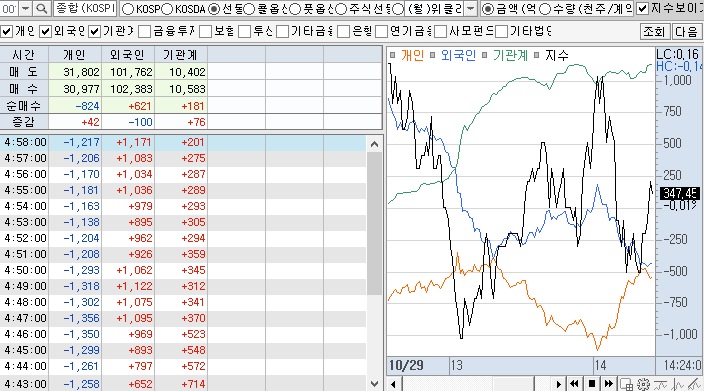Click the 4:50:00 time row
The width and height of the screenshot is (704, 391).
click(x=183, y=270)
